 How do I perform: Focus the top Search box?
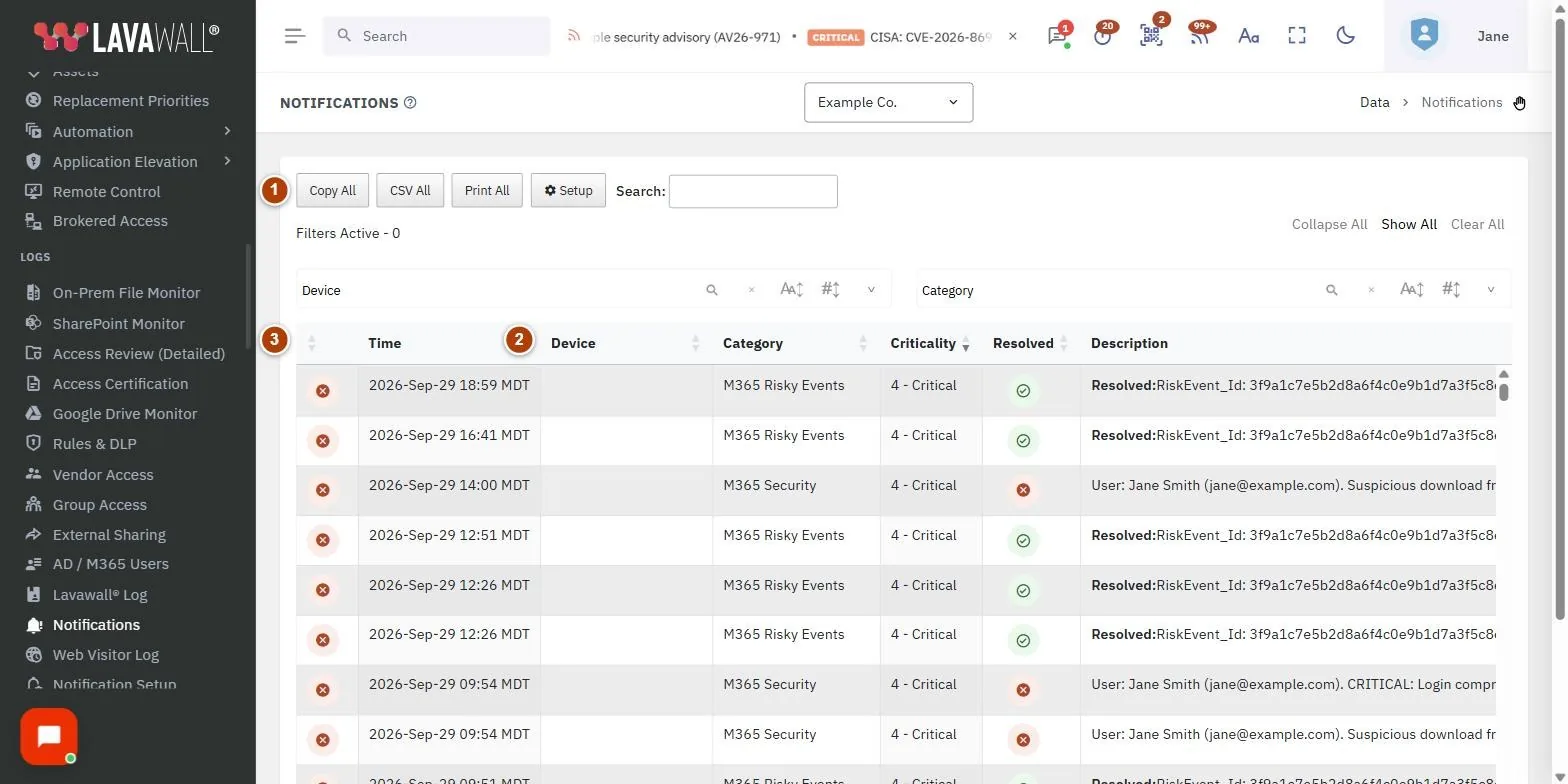(x=436, y=36)
